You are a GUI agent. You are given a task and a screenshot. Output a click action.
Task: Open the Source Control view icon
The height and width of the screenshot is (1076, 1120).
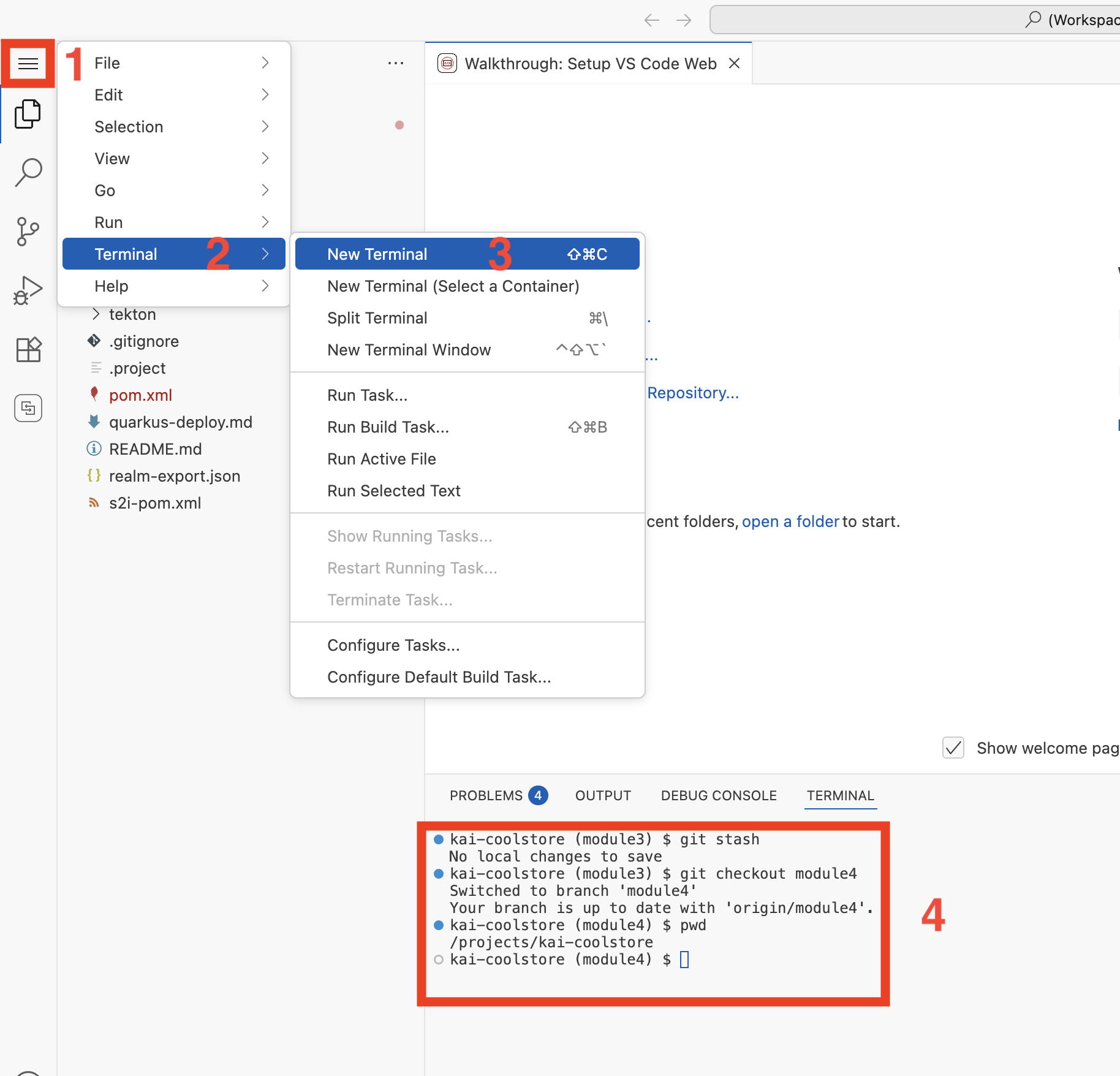[x=28, y=232]
